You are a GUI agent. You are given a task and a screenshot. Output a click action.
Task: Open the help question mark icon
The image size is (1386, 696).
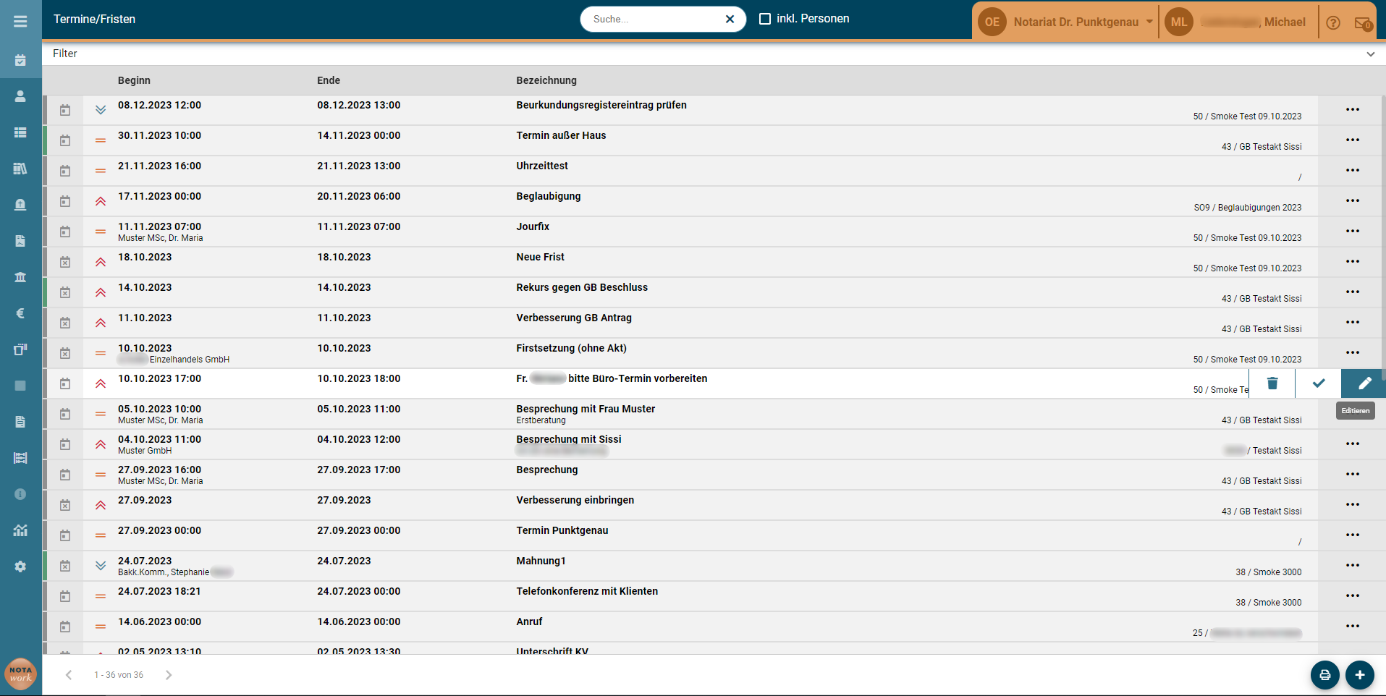pyautogui.click(x=1333, y=22)
